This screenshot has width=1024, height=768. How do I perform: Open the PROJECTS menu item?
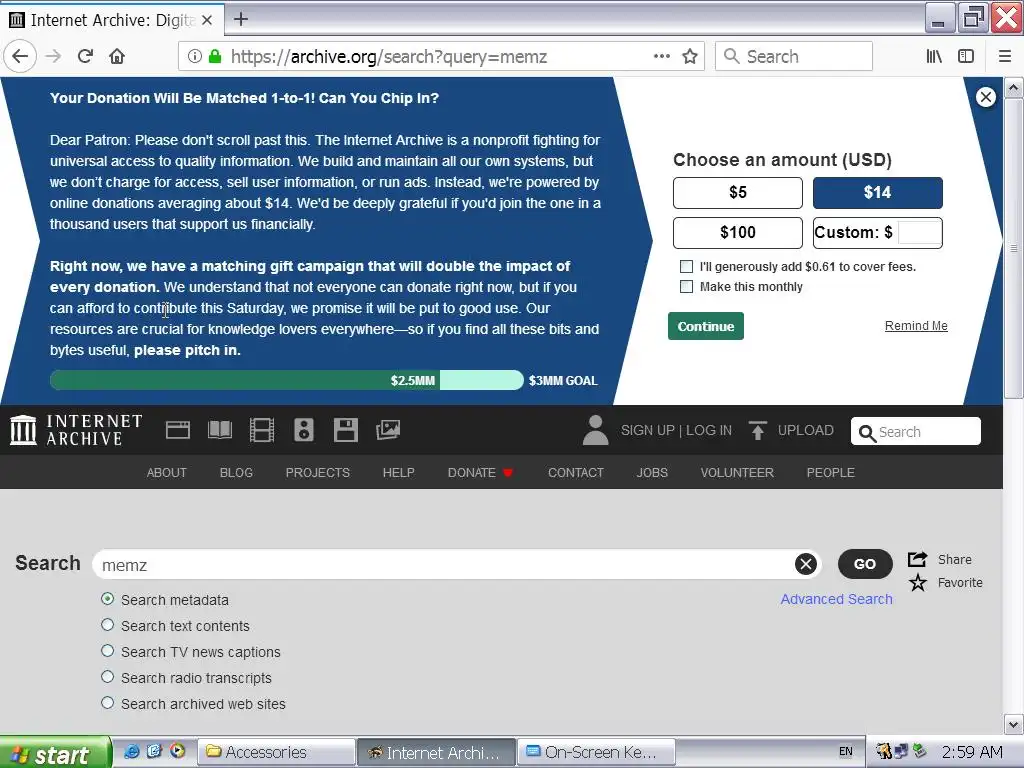click(x=318, y=472)
